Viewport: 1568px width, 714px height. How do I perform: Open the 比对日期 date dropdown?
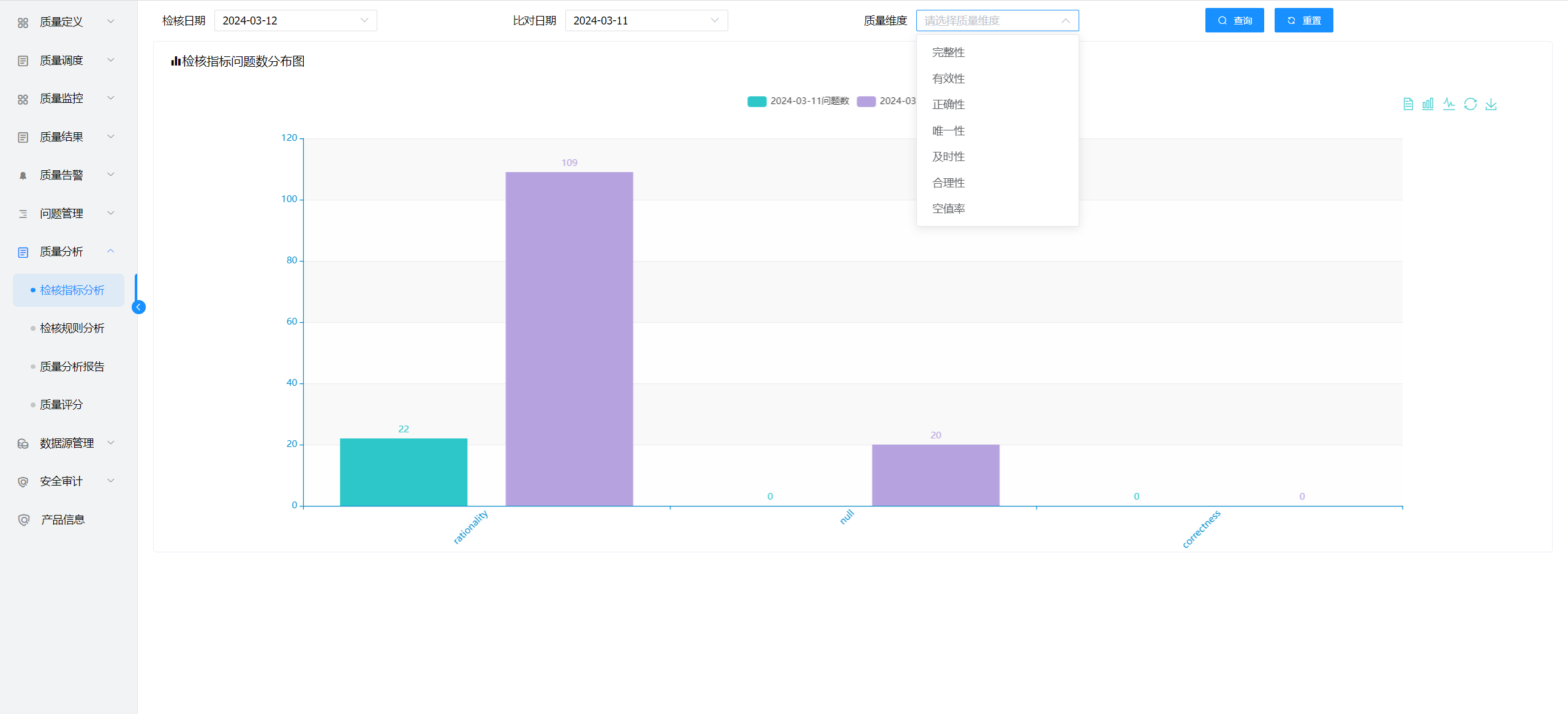click(646, 21)
